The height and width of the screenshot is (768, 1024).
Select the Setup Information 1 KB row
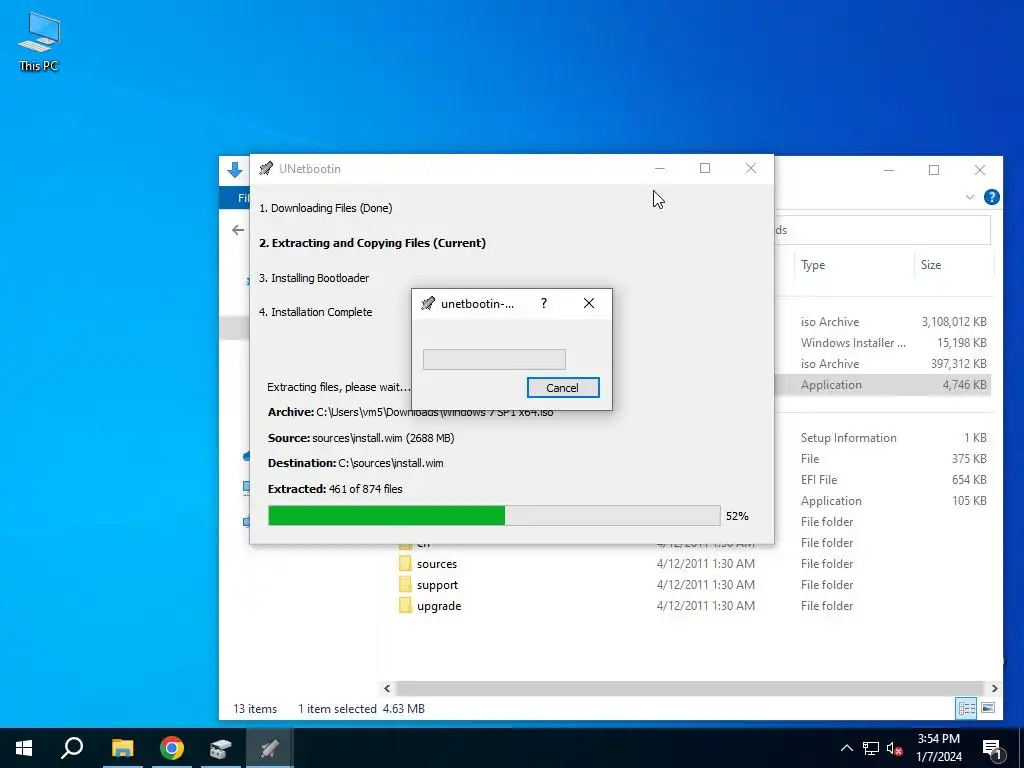[882, 438]
